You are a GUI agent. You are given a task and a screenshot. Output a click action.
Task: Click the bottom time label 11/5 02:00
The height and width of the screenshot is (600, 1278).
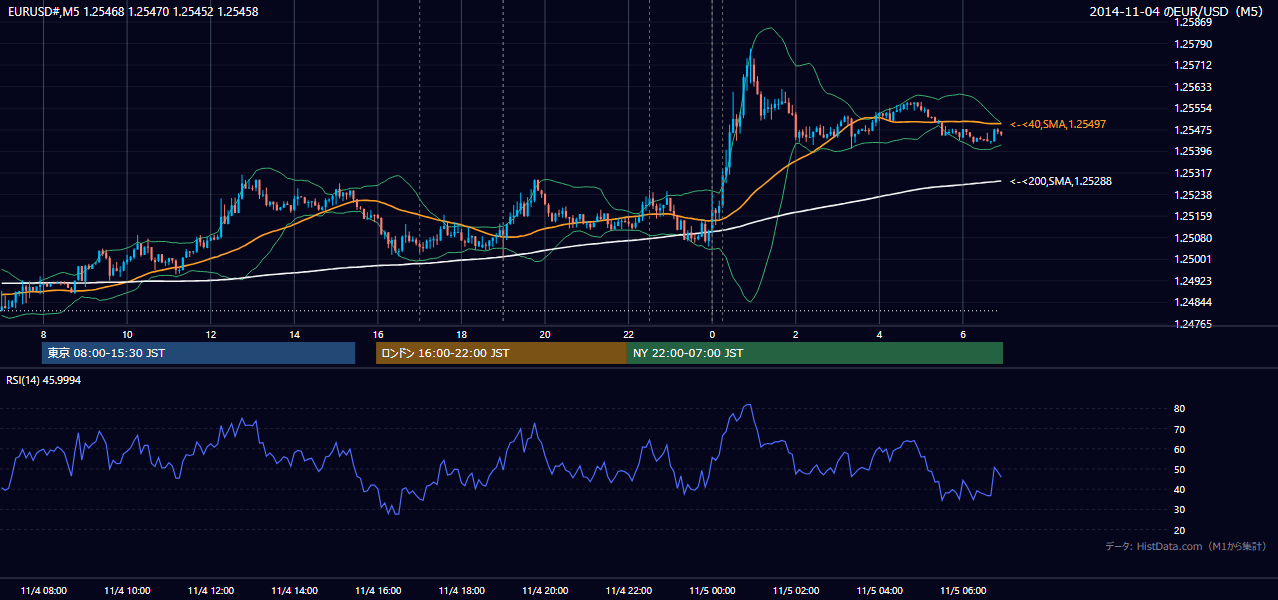(795, 590)
